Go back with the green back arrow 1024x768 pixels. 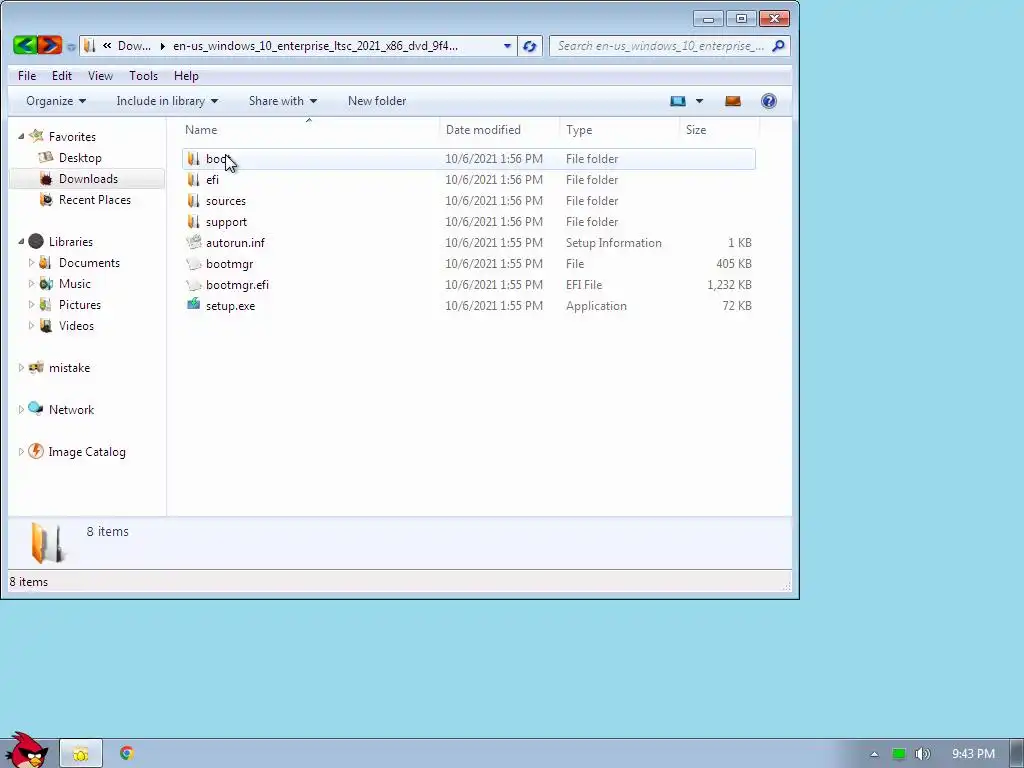coord(25,45)
